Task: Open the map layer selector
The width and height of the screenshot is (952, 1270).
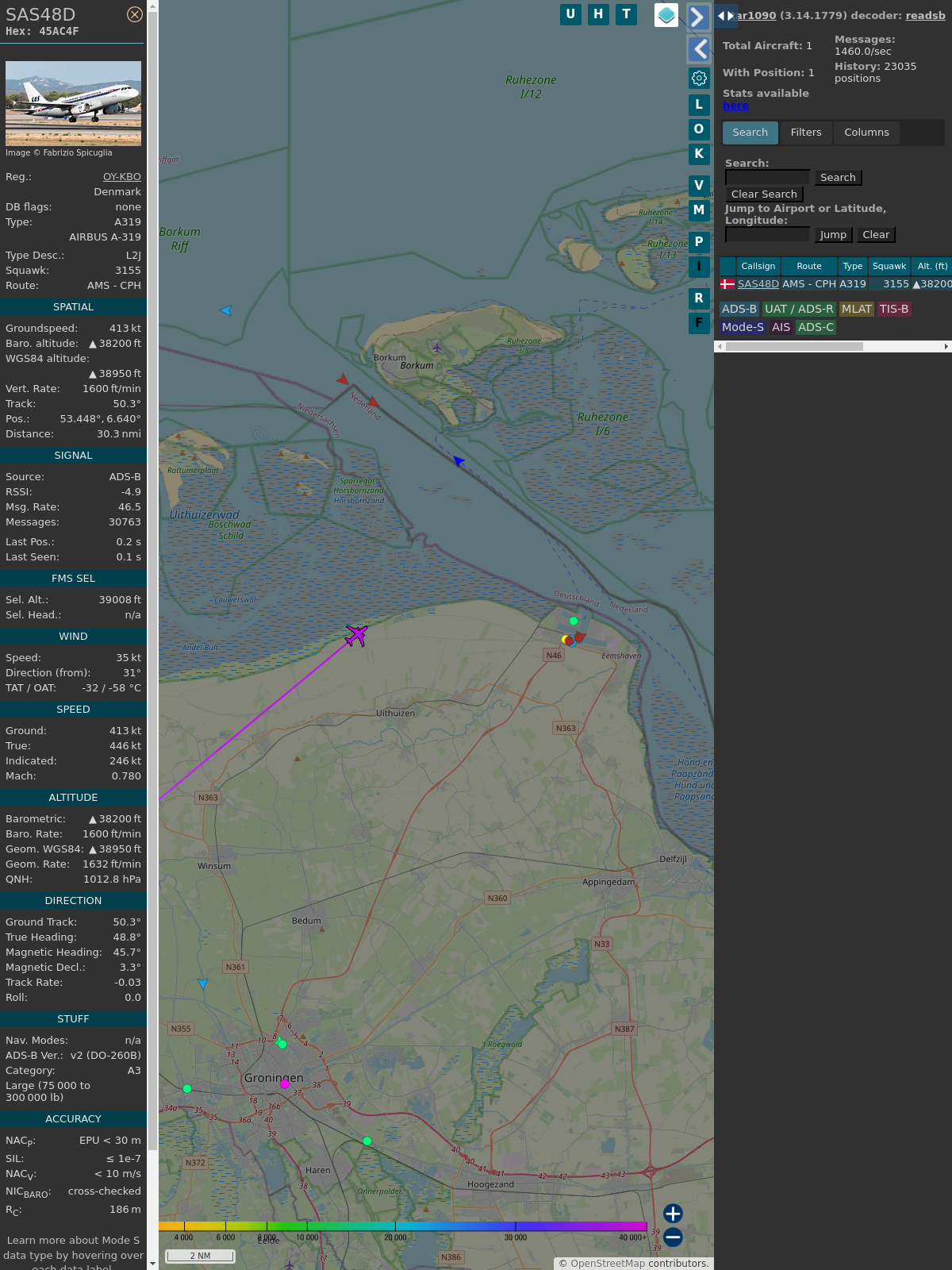Action: click(666, 15)
